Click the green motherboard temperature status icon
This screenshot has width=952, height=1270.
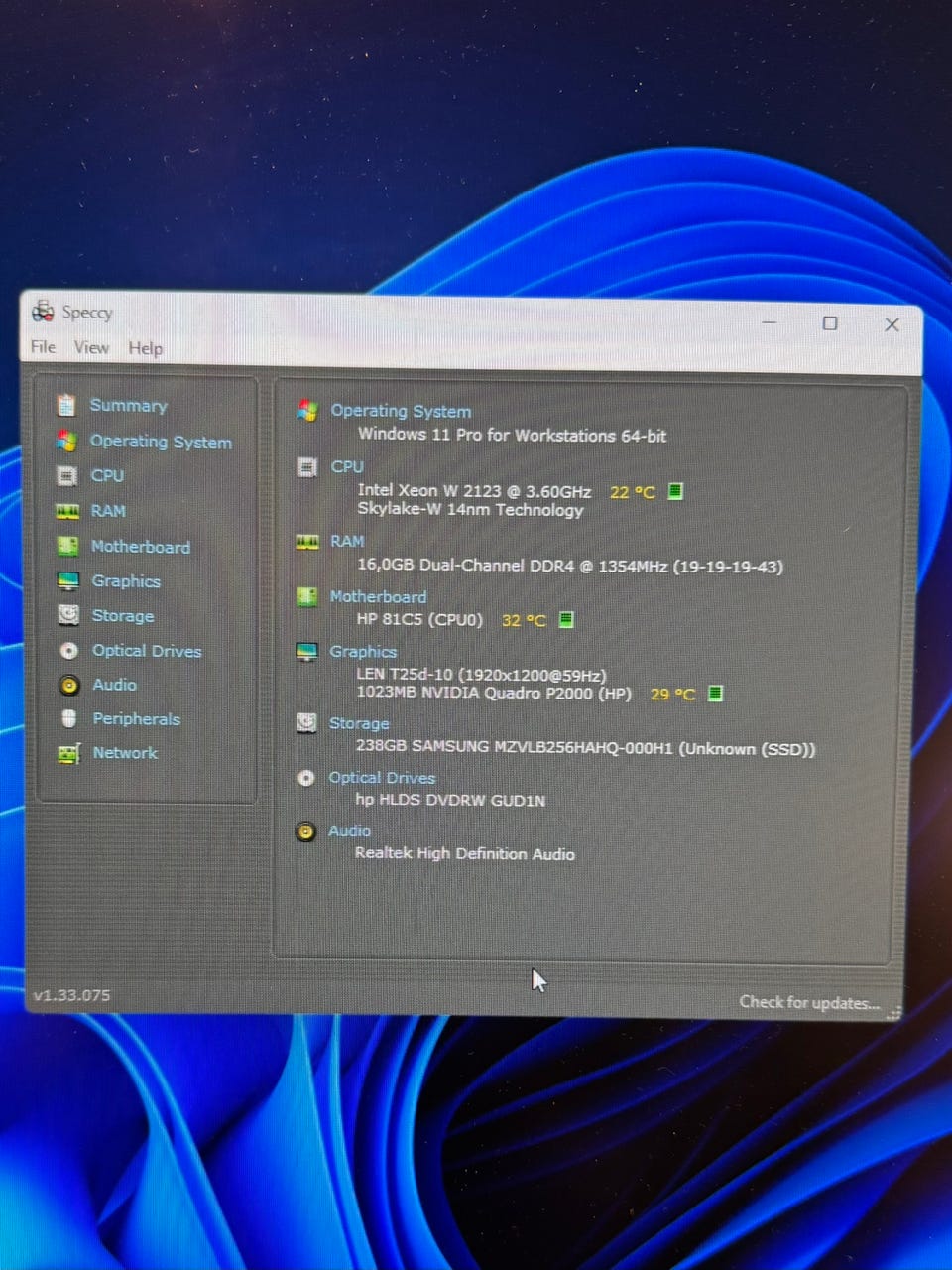point(566,619)
